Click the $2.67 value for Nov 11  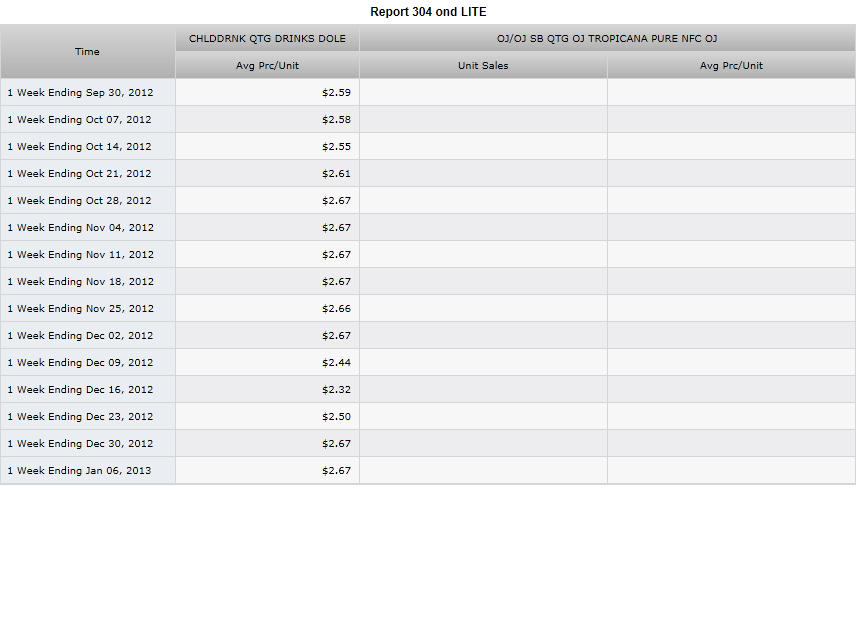[336, 254]
